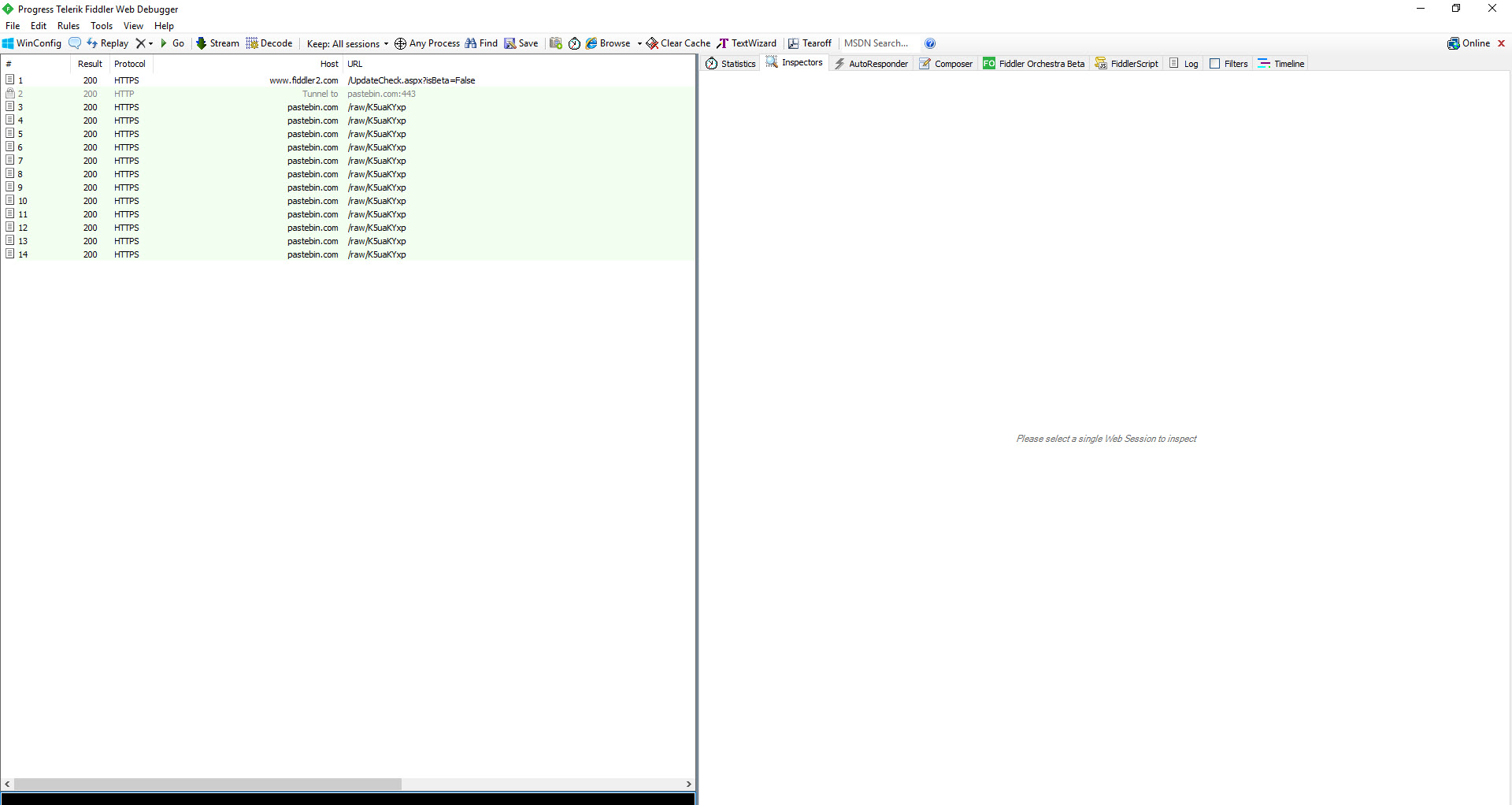Close the toolbar with red X
This screenshot has height=805, width=1512.
[x=1501, y=43]
